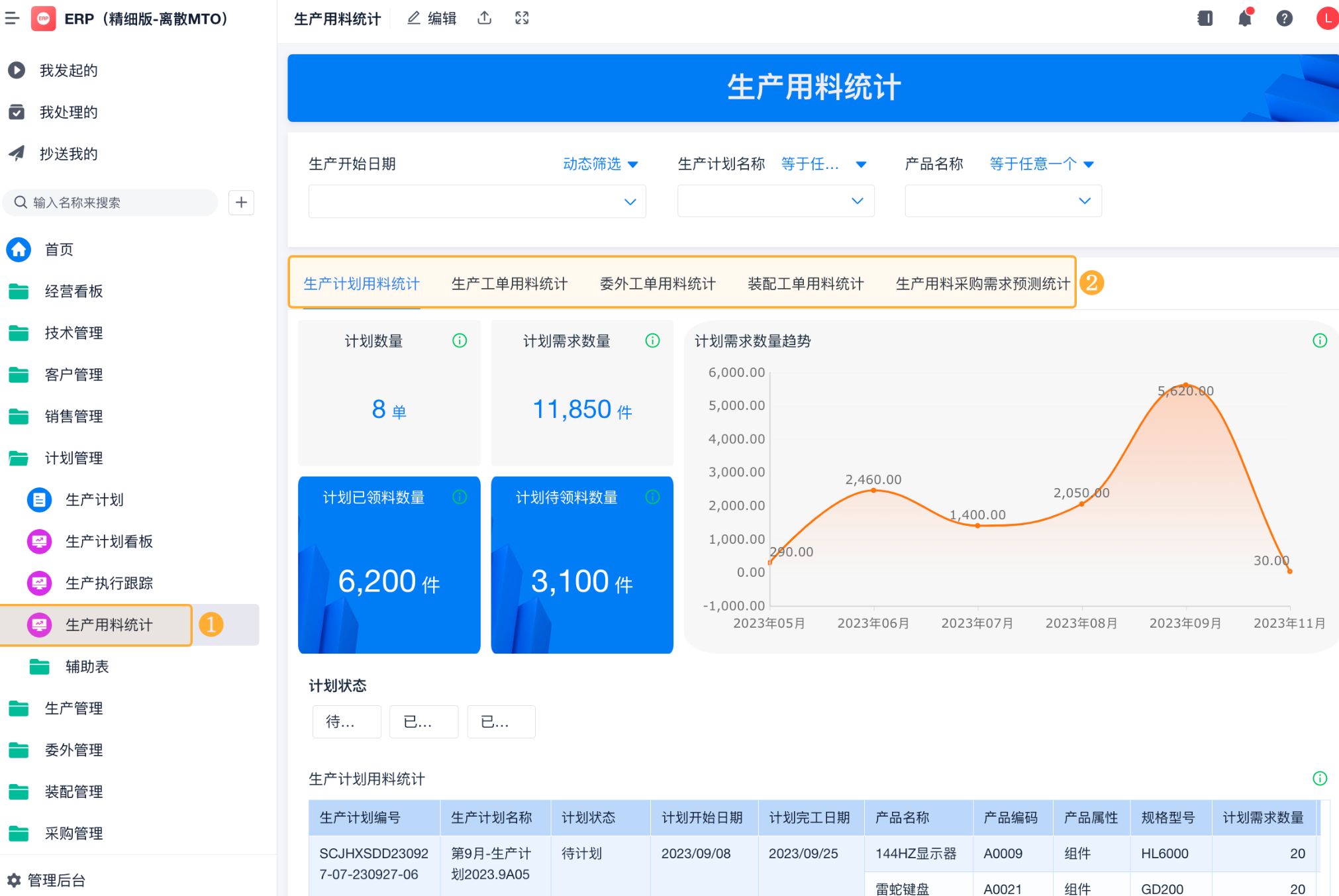This screenshot has width=1339, height=896.
Task: Click the fullscreen expand icon
Action: (x=522, y=18)
